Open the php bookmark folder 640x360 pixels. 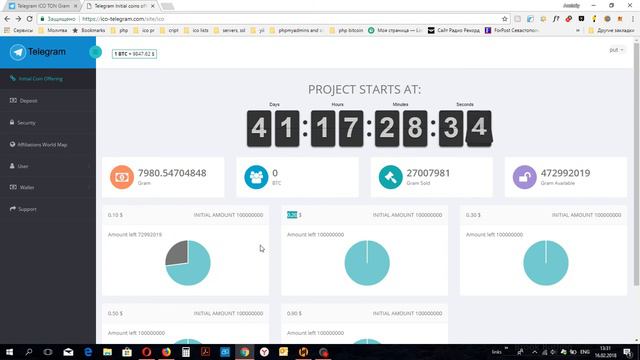click(x=119, y=30)
